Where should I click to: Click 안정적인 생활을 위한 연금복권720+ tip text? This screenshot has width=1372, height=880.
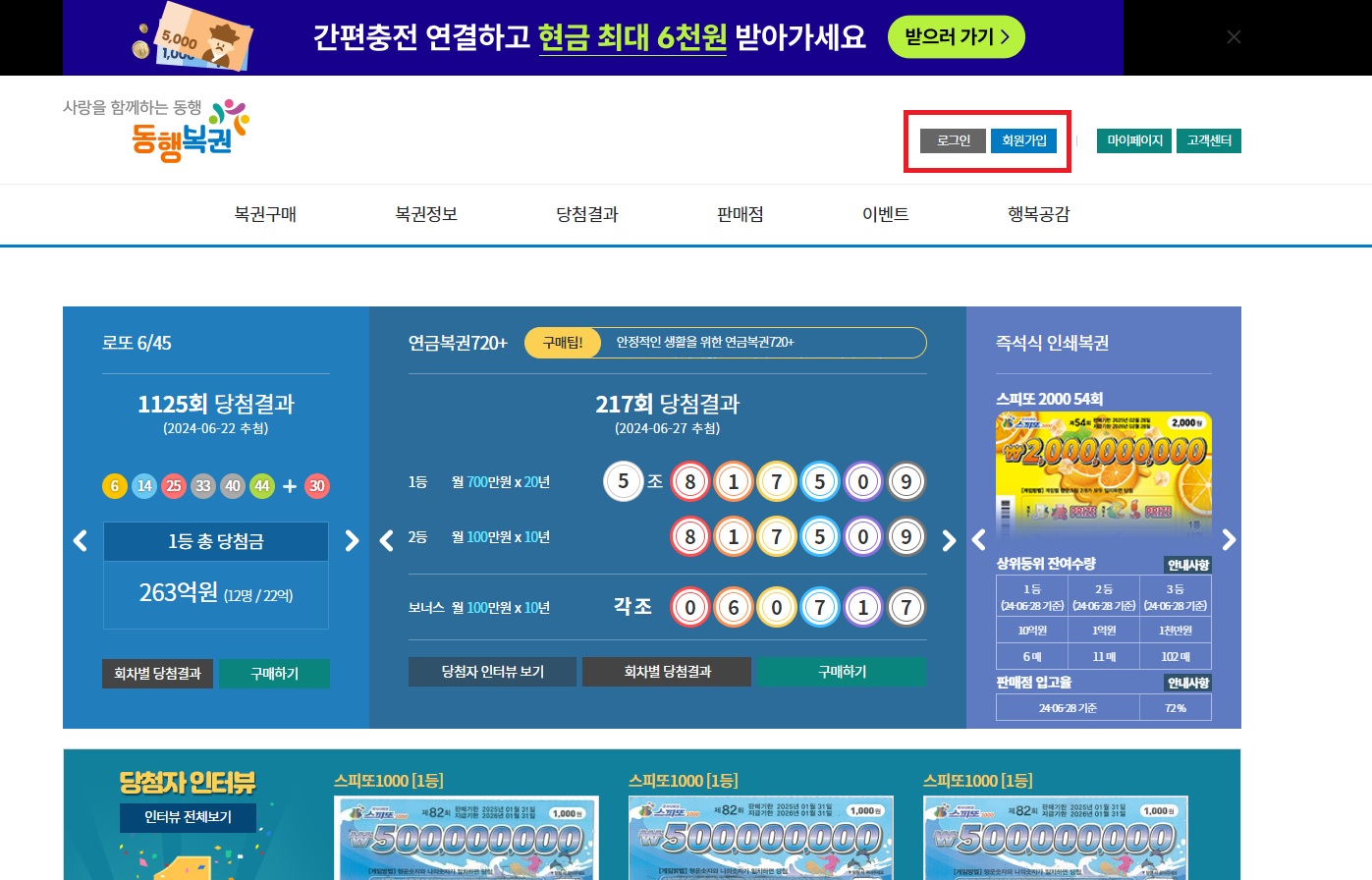pos(705,343)
